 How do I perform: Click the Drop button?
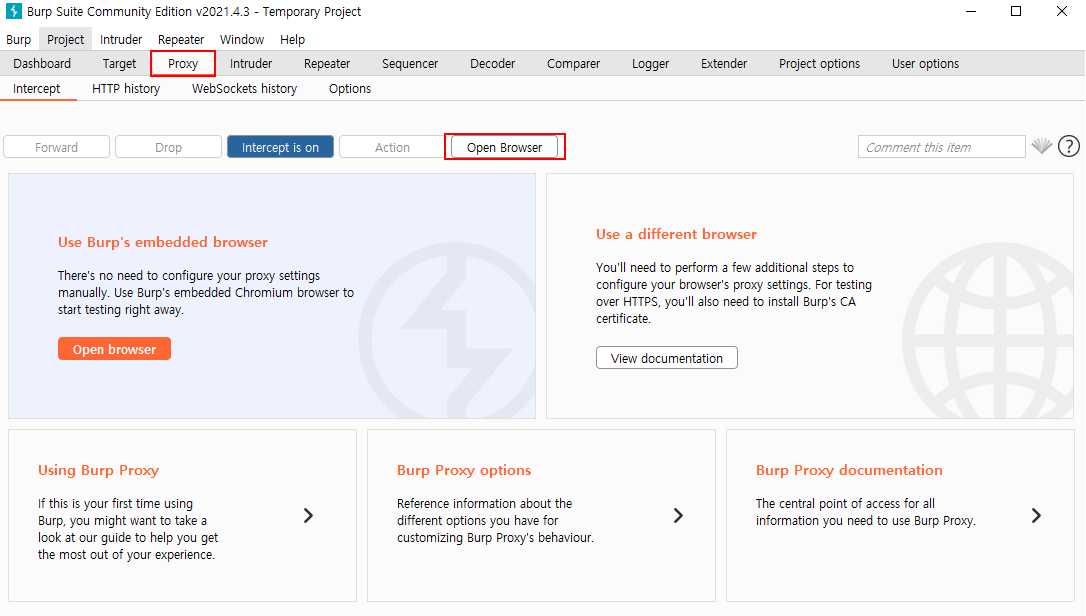pyautogui.click(x=168, y=147)
